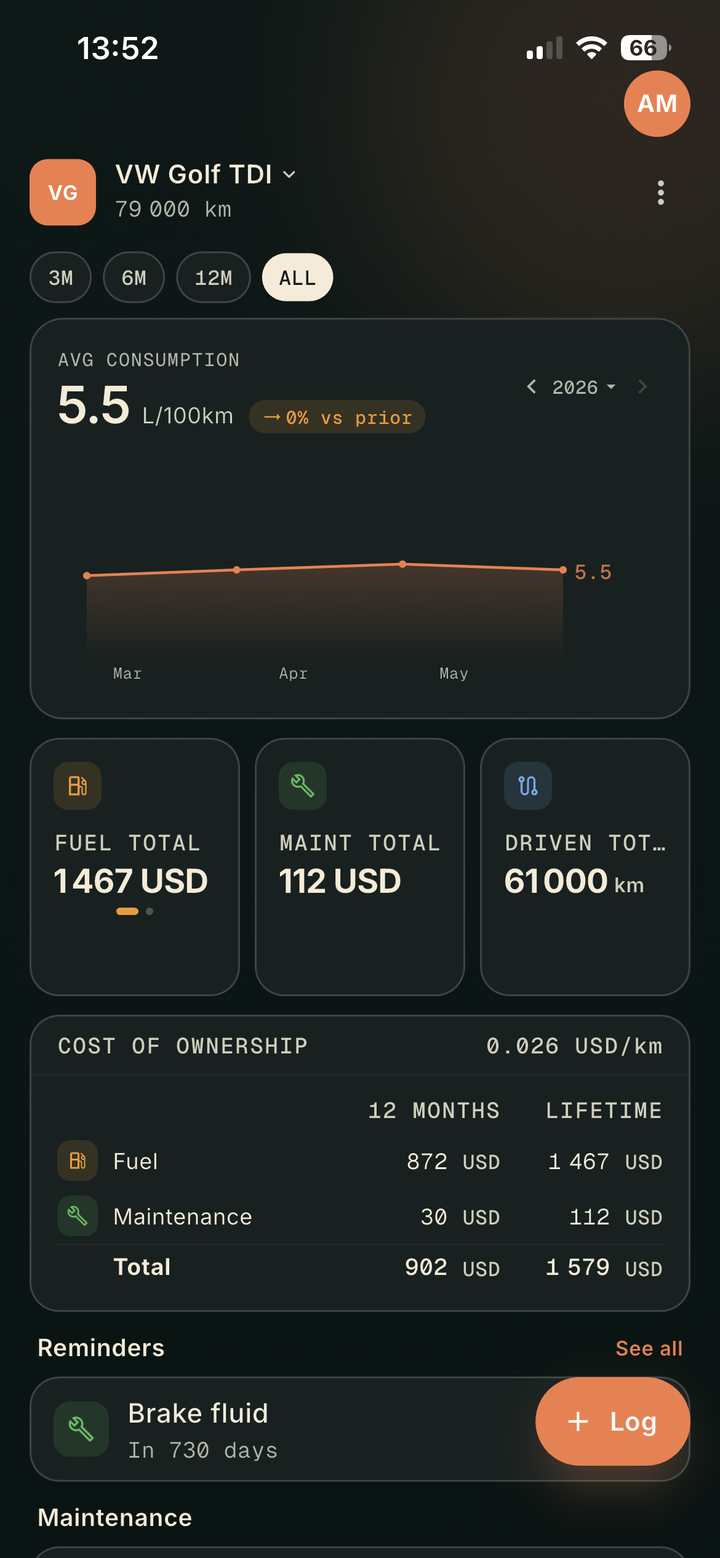This screenshot has height=1558, width=720.
Task: Tap the Apr label on the chart axis
Action: pos(293,673)
